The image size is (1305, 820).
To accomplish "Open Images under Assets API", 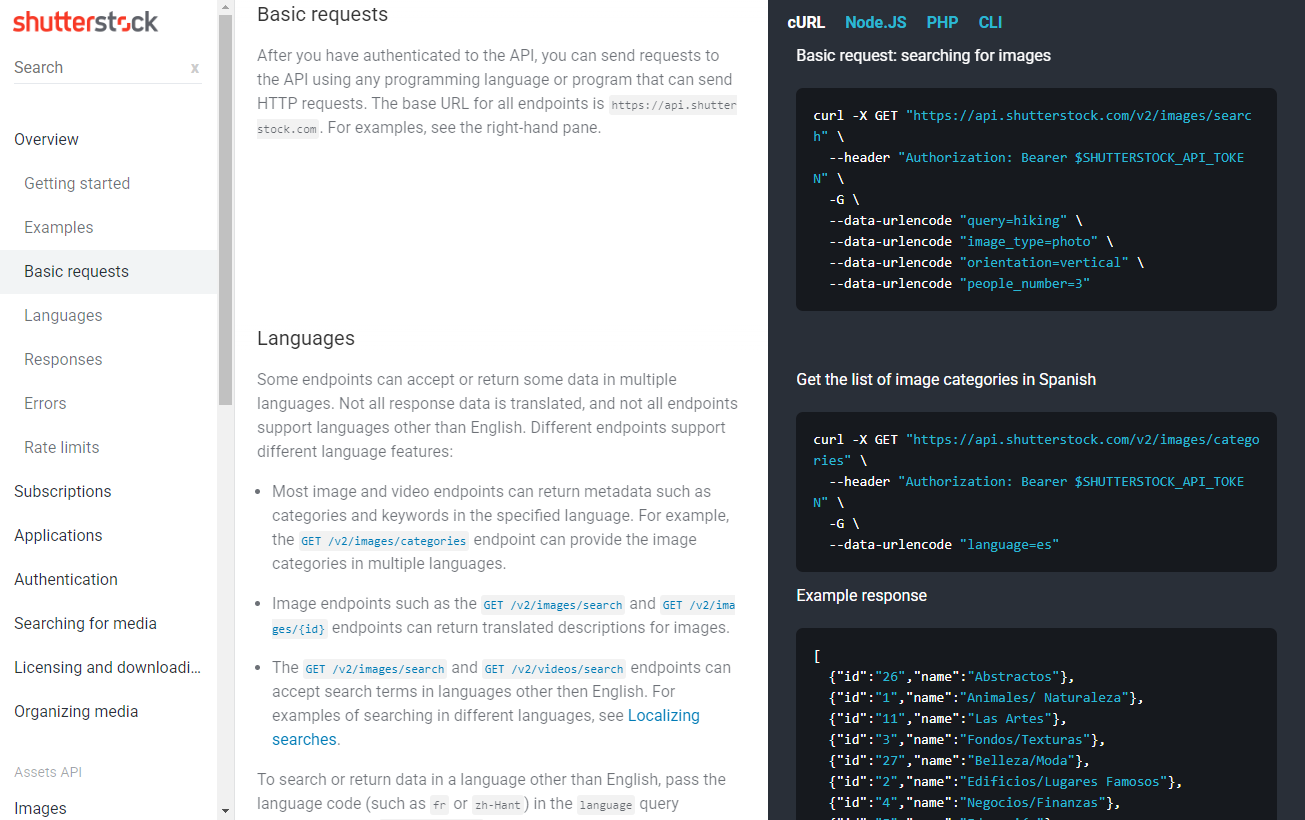I will tap(40, 808).
